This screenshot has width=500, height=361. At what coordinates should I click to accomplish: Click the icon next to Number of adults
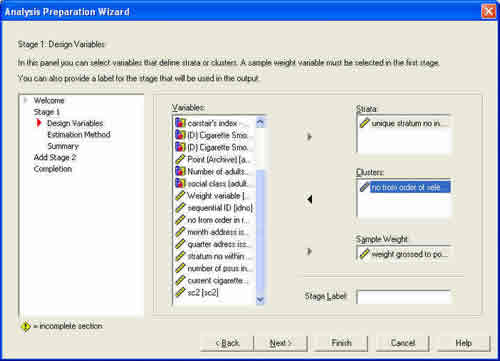(180, 171)
